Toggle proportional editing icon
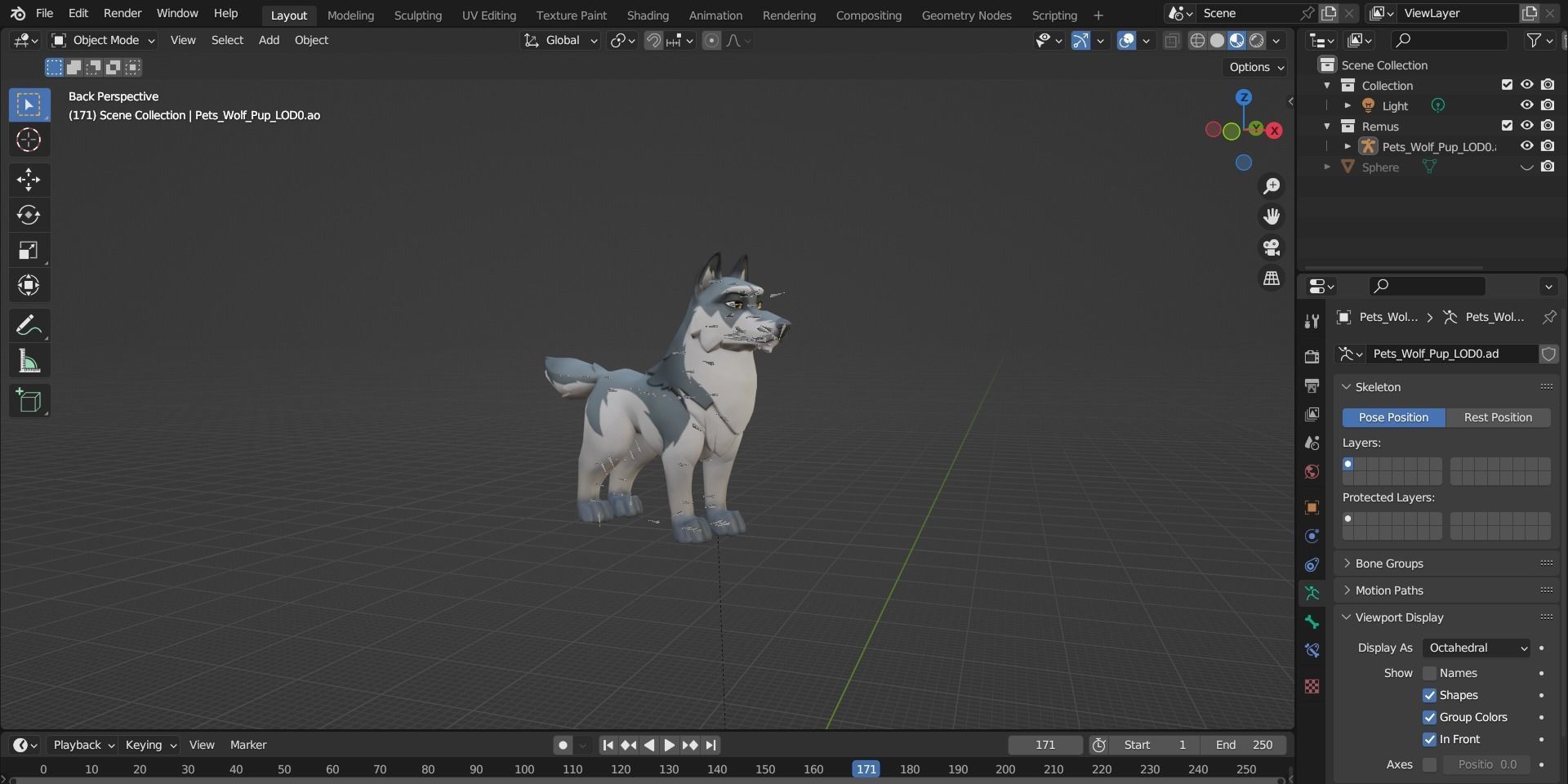1568x784 pixels. (x=711, y=40)
